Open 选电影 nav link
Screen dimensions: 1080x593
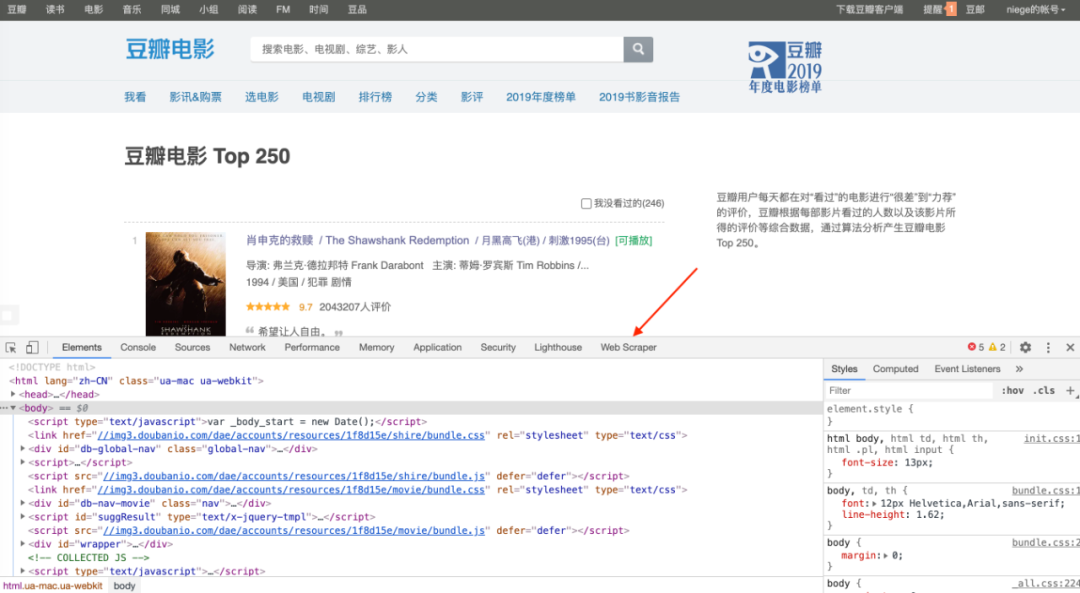click(x=262, y=97)
